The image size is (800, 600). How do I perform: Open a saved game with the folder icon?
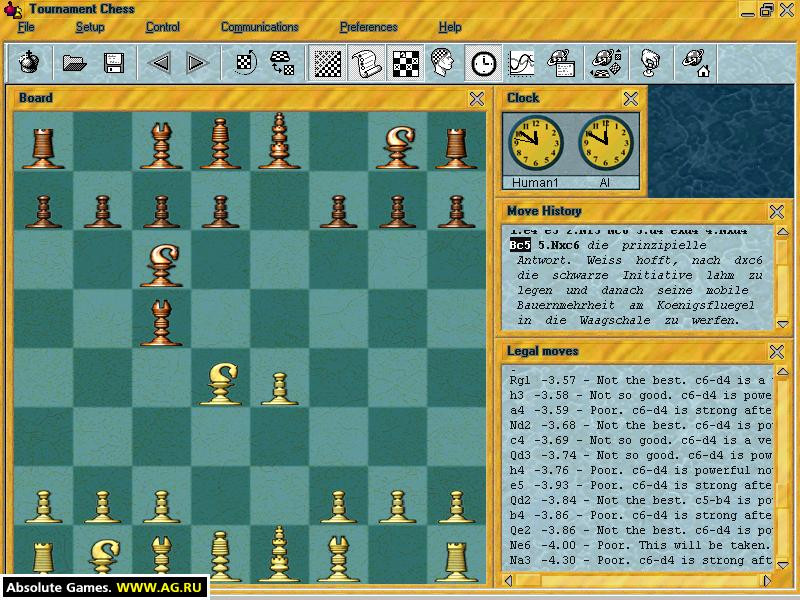point(74,63)
